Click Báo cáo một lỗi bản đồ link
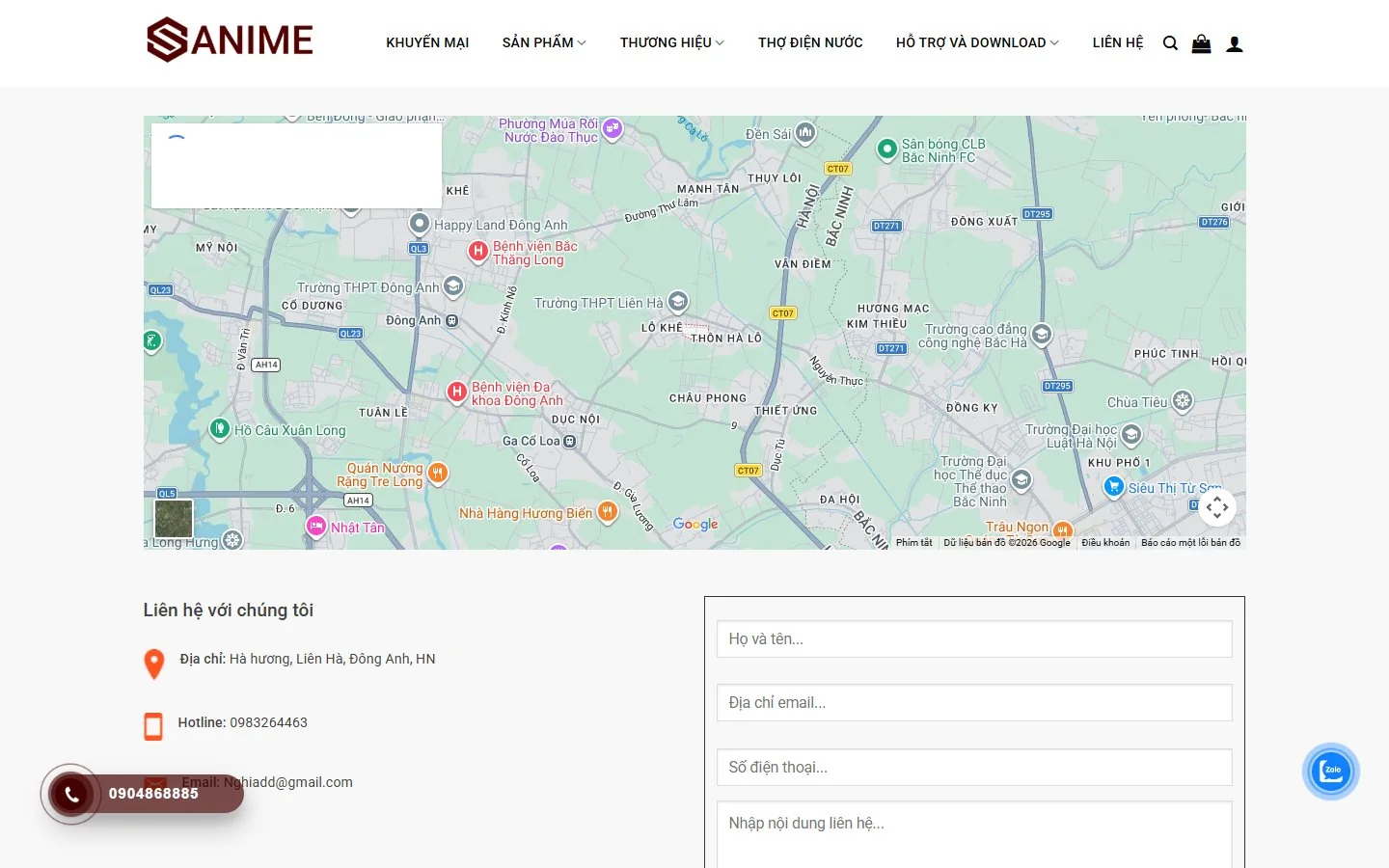 (1190, 543)
